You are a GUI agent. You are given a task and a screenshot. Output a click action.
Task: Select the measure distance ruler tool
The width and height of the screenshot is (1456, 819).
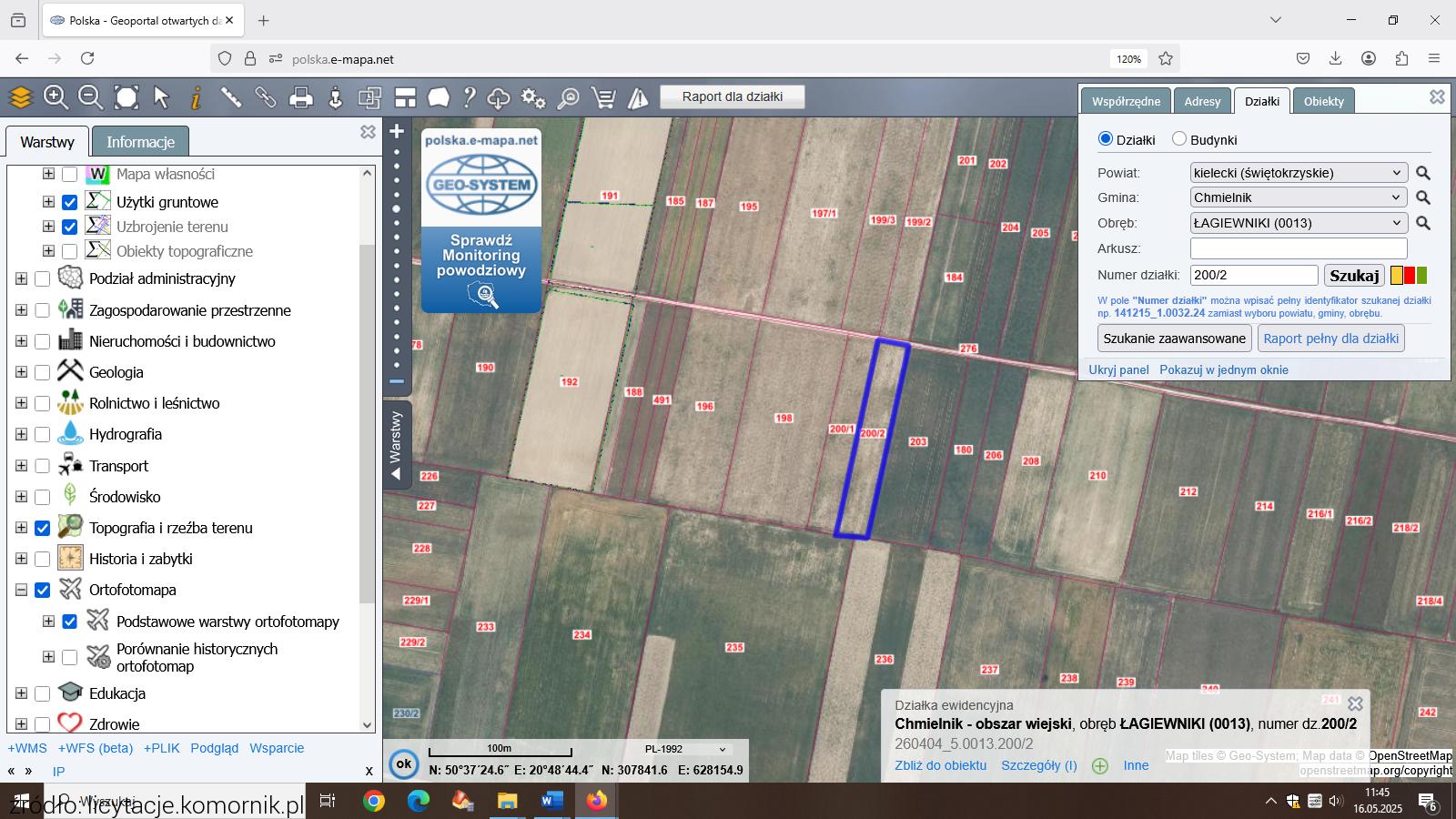tap(230, 96)
